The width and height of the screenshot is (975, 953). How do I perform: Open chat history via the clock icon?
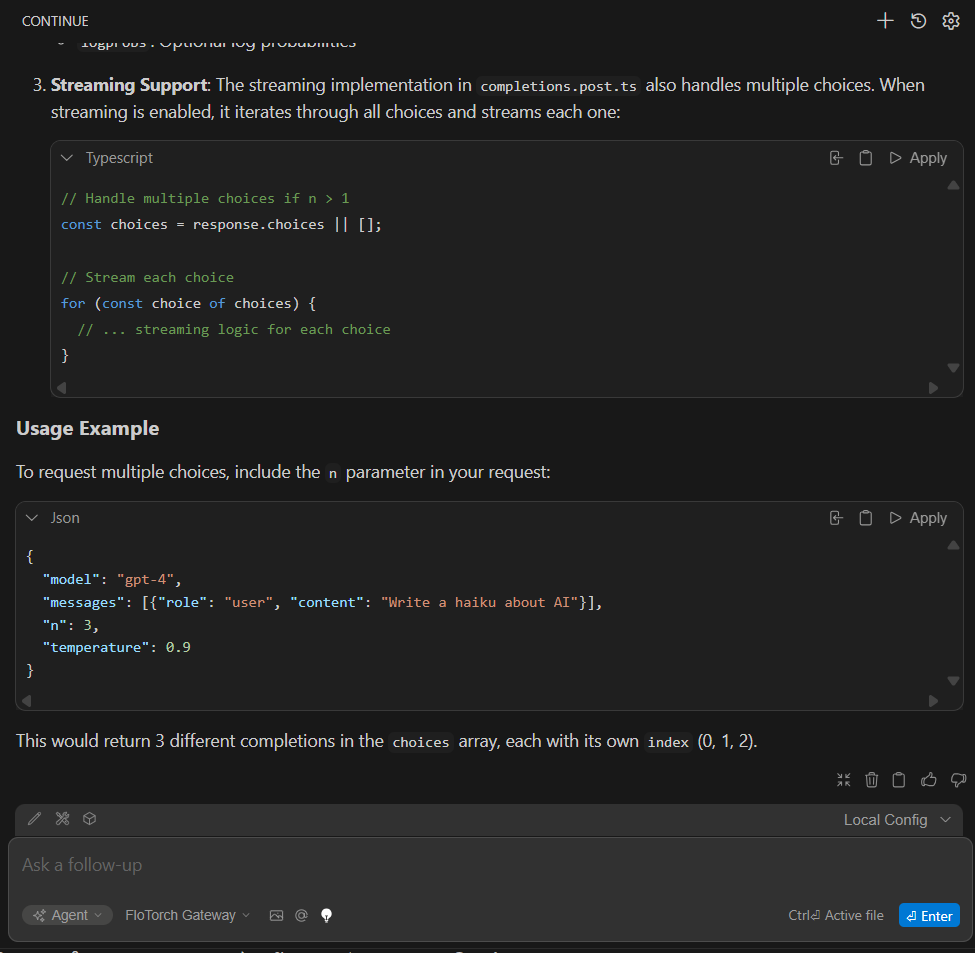(x=918, y=21)
